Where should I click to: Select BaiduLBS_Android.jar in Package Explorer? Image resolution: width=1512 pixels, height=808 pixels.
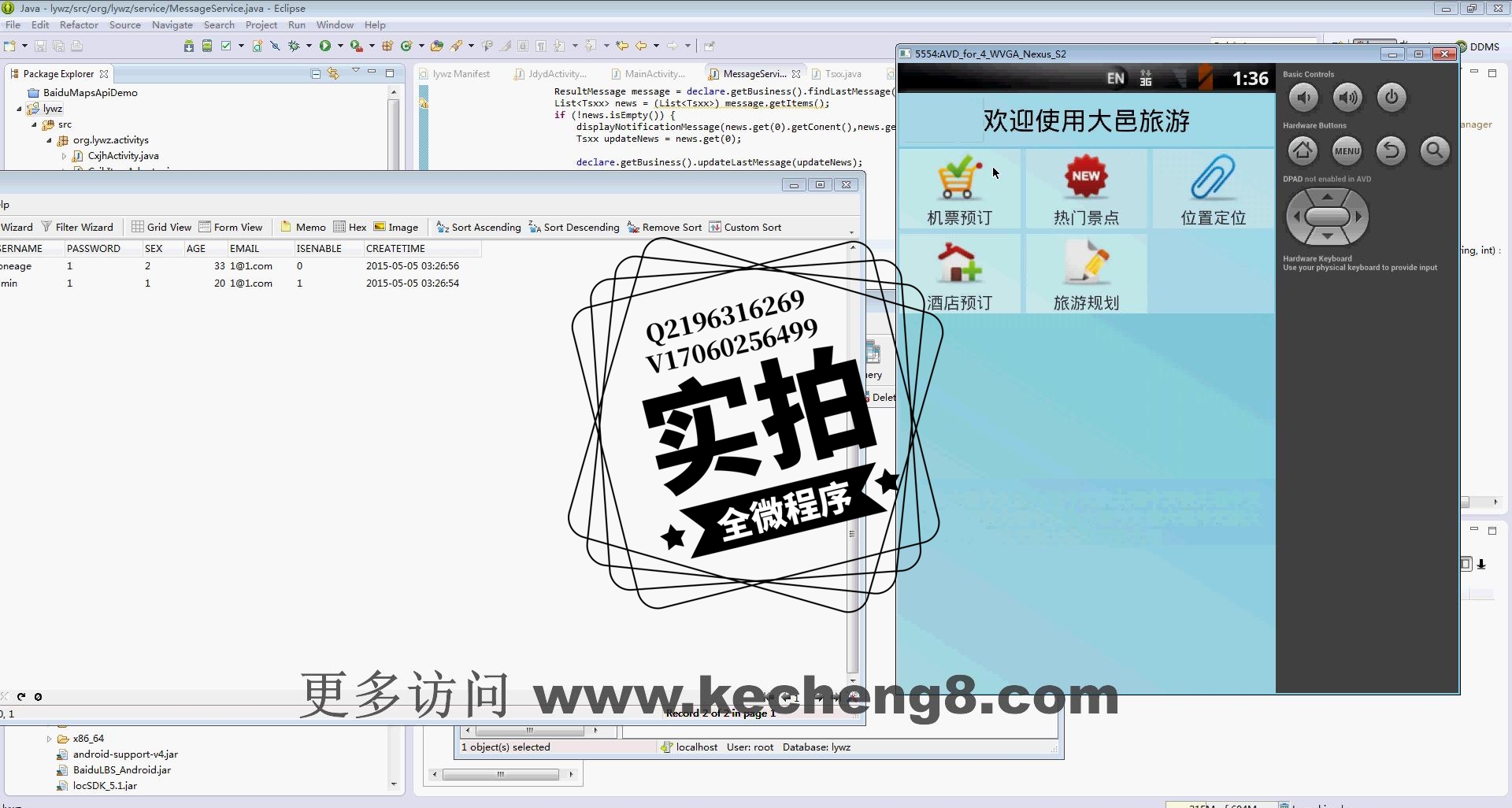(x=114, y=770)
